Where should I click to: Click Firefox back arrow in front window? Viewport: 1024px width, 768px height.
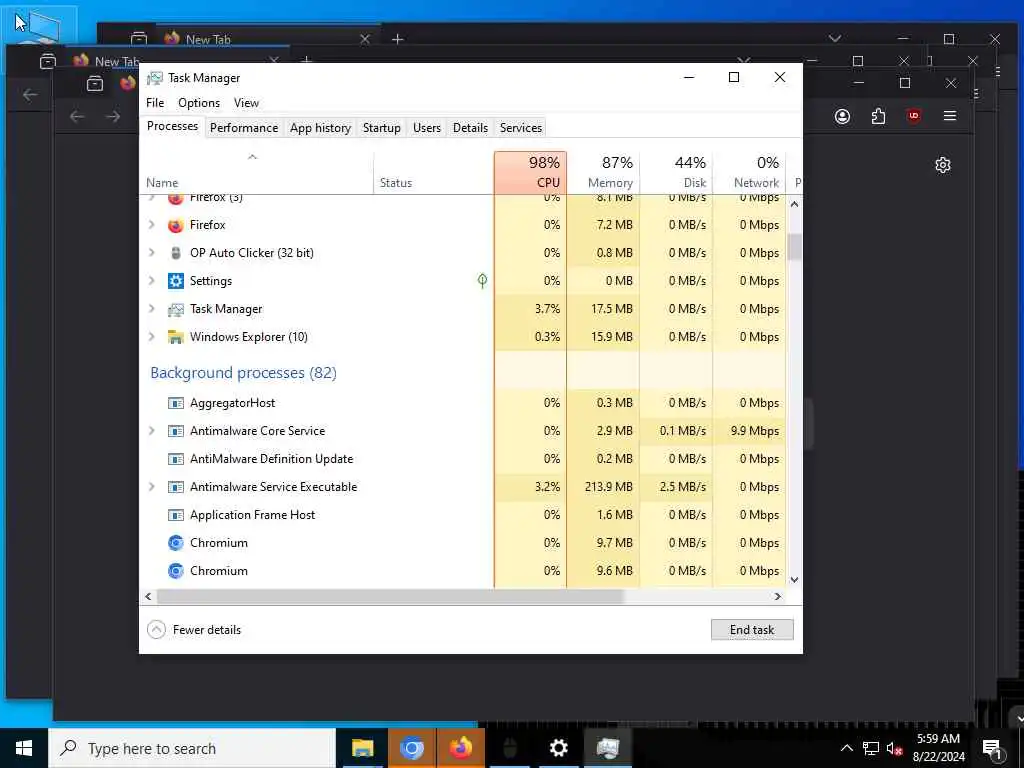(x=77, y=116)
